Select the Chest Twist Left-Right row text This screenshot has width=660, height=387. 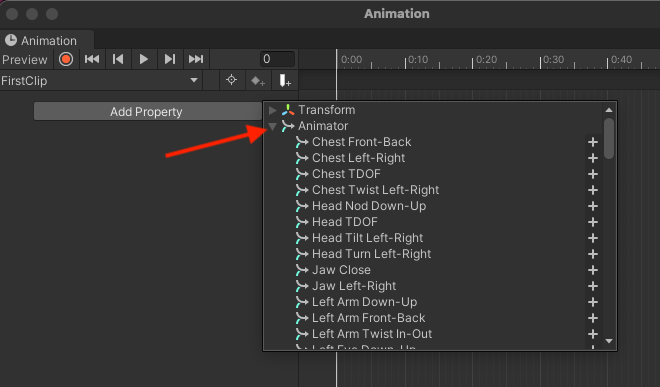point(375,190)
